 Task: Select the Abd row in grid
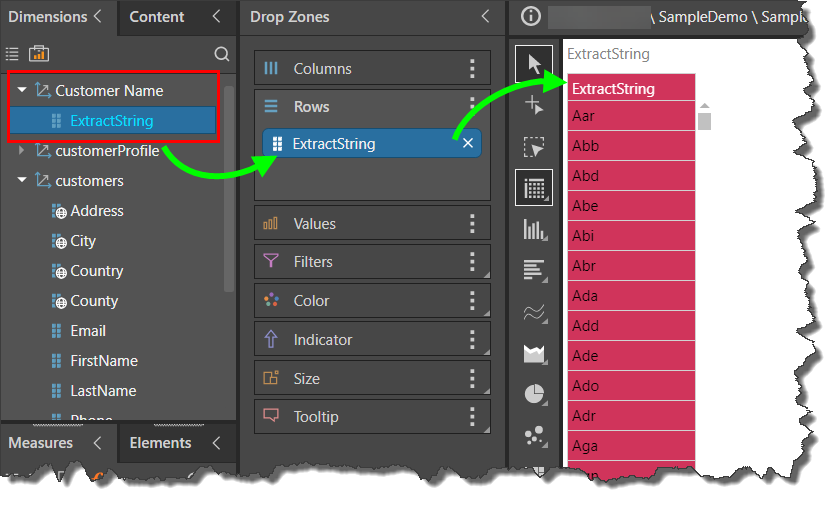(x=632, y=176)
